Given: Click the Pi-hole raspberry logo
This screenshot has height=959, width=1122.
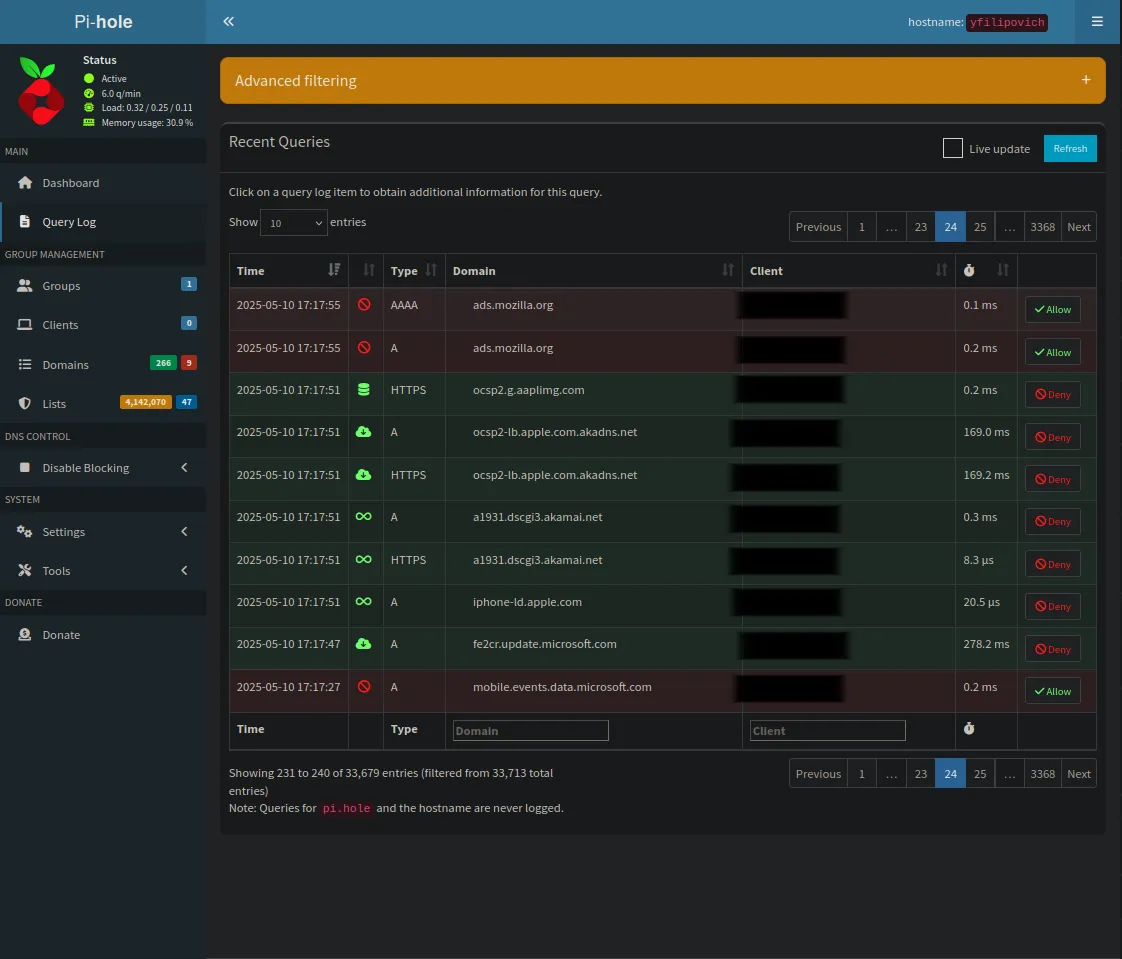Looking at the screenshot, I should (x=40, y=91).
